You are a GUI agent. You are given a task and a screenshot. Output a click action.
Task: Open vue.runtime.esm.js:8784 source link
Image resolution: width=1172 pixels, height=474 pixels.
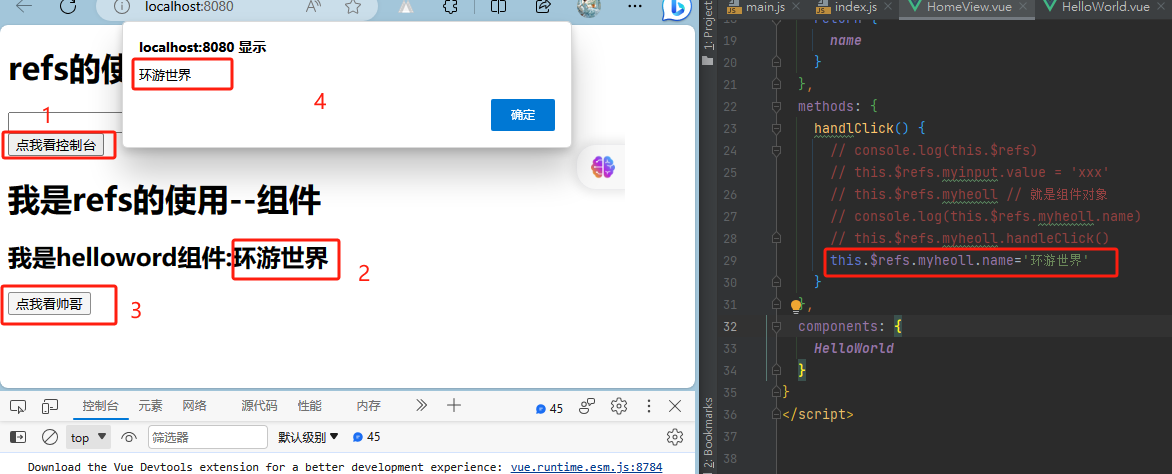click(x=586, y=467)
